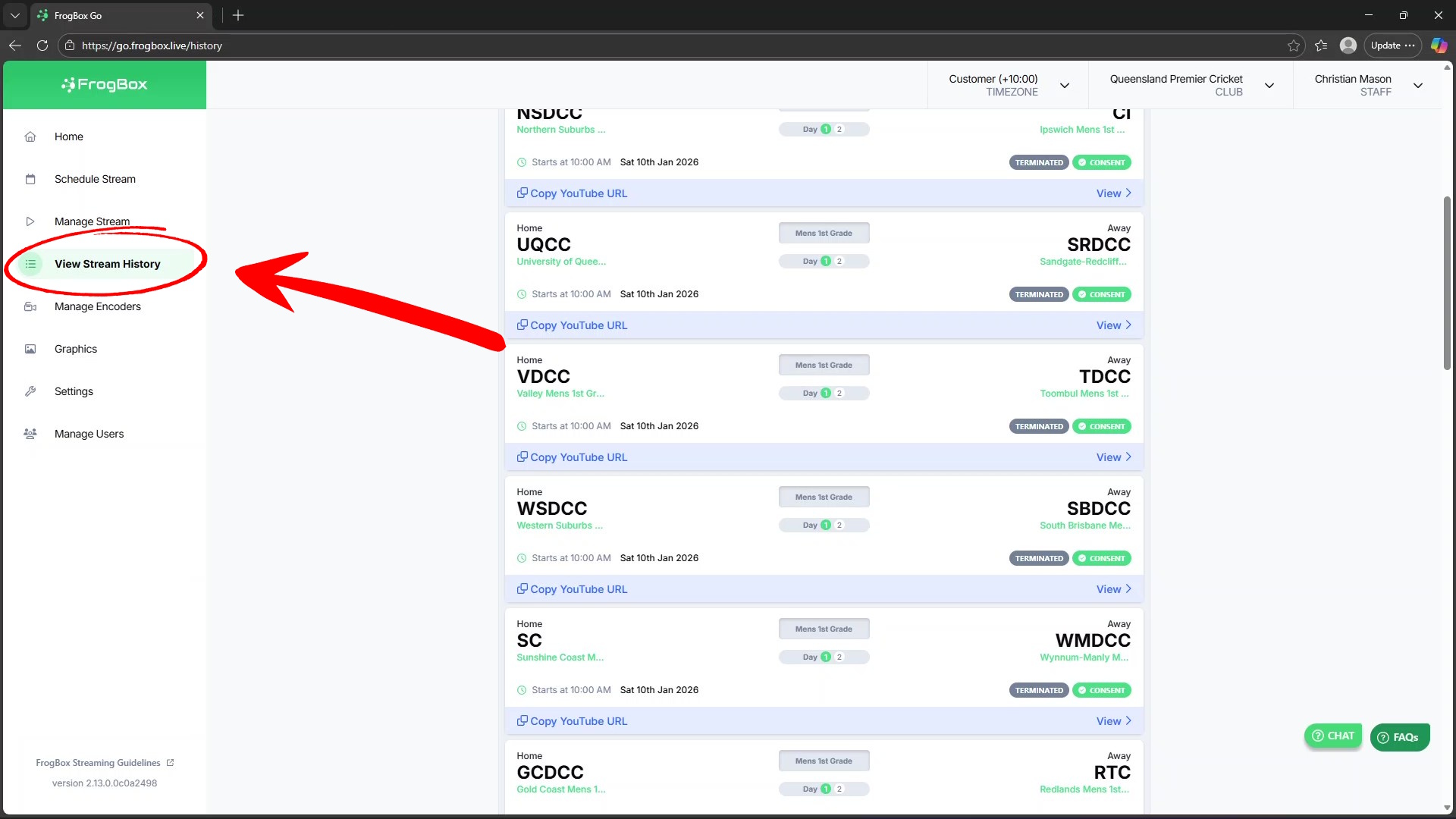This screenshot has width=1456, height=819.
Task: Click the Manage Users people icon
Action: point(30,434)
